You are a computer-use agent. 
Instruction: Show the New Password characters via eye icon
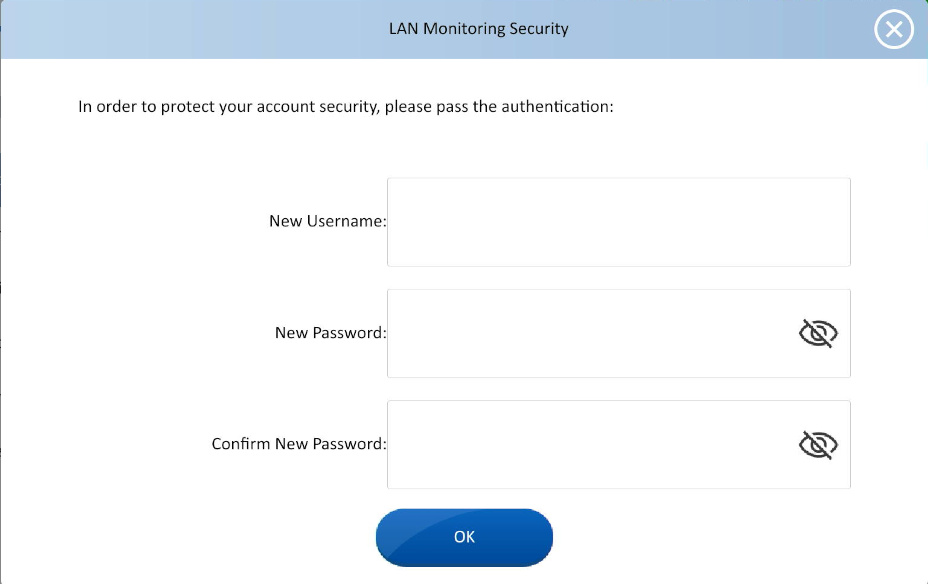click(x=818, y=334)
